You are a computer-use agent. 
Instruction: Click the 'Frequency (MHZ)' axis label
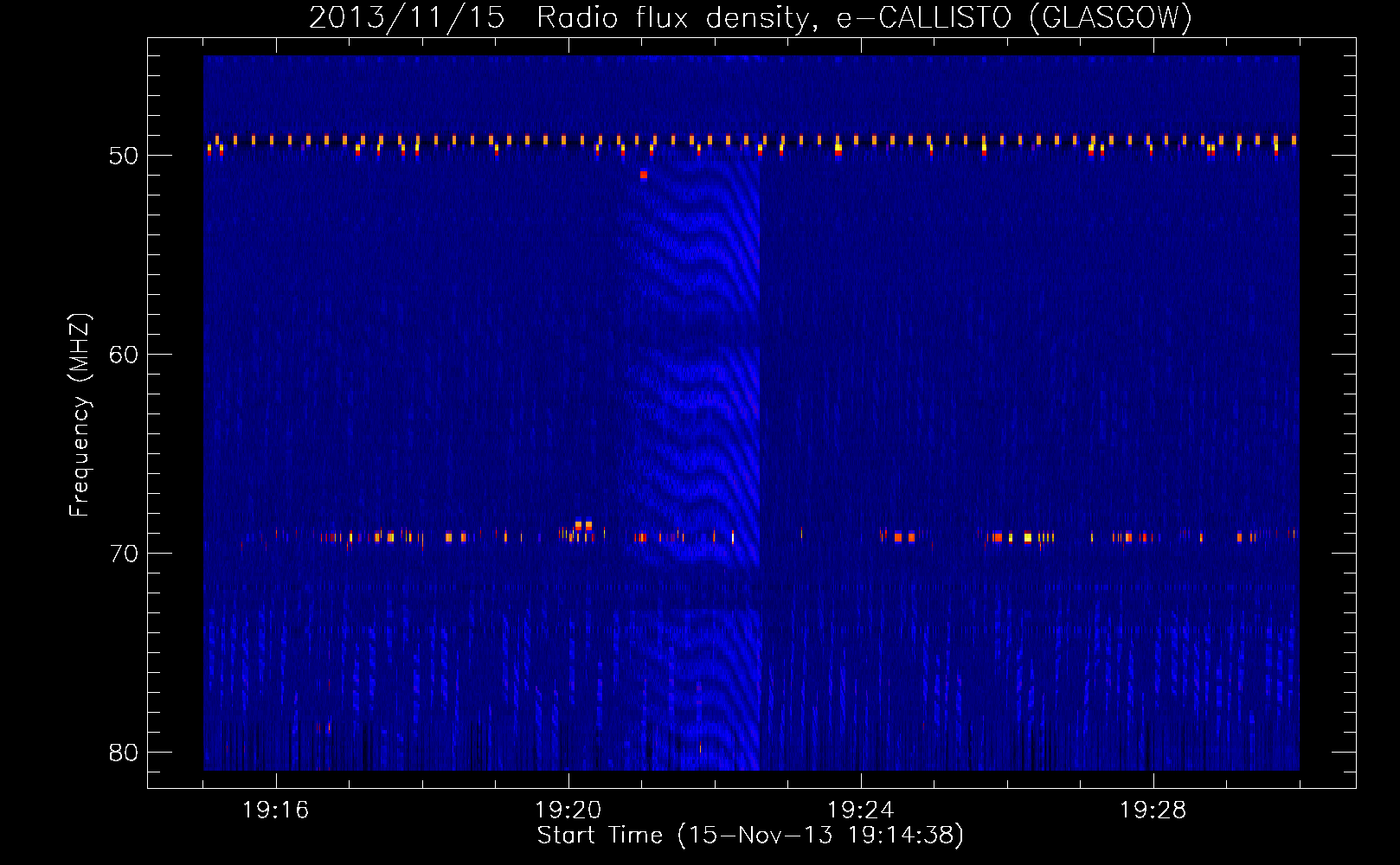pyautogui.click(x=80, y=415)
